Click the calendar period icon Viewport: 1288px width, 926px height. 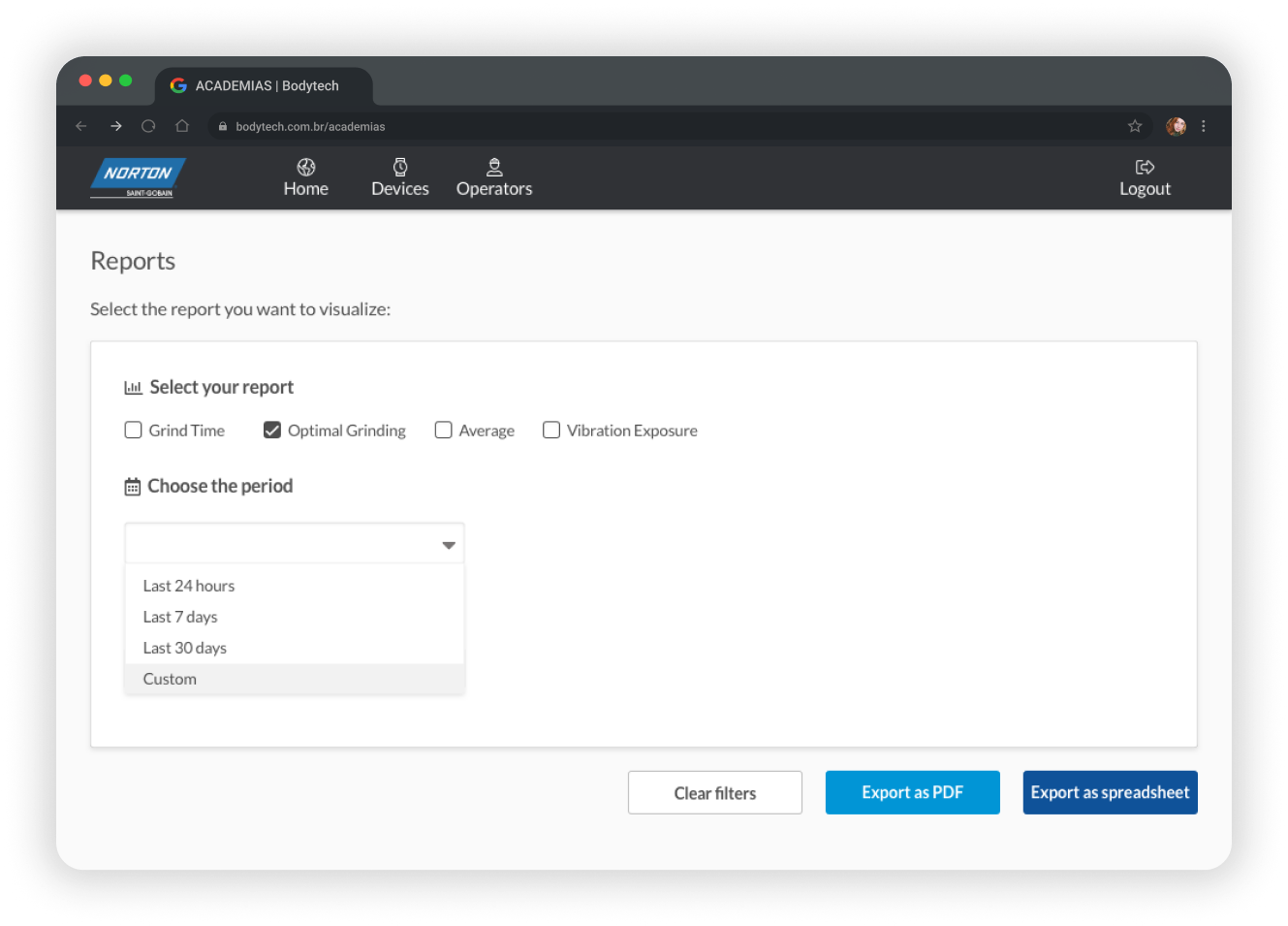pos(133,487)
